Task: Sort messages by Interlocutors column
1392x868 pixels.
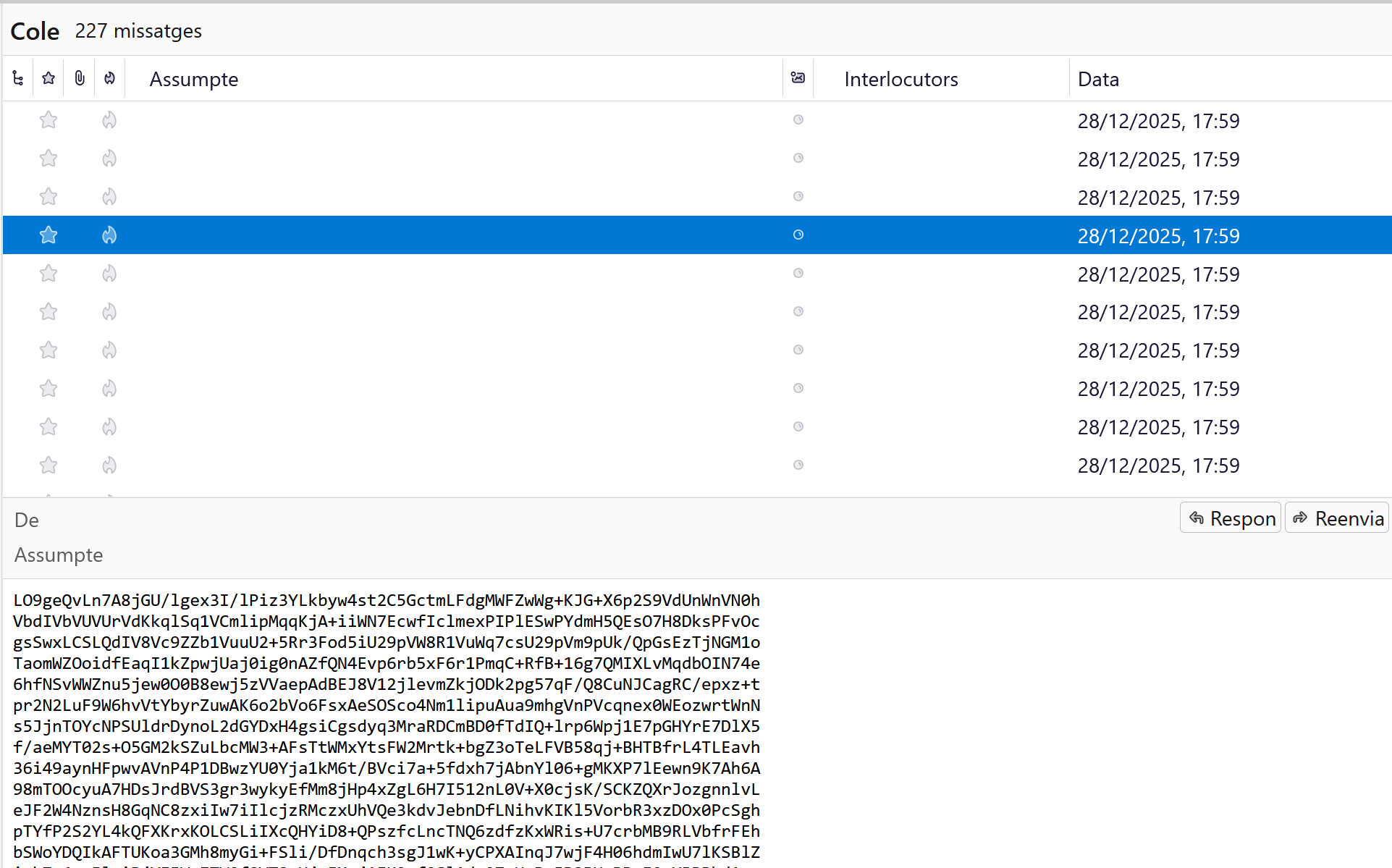Action: pos(900,79)
